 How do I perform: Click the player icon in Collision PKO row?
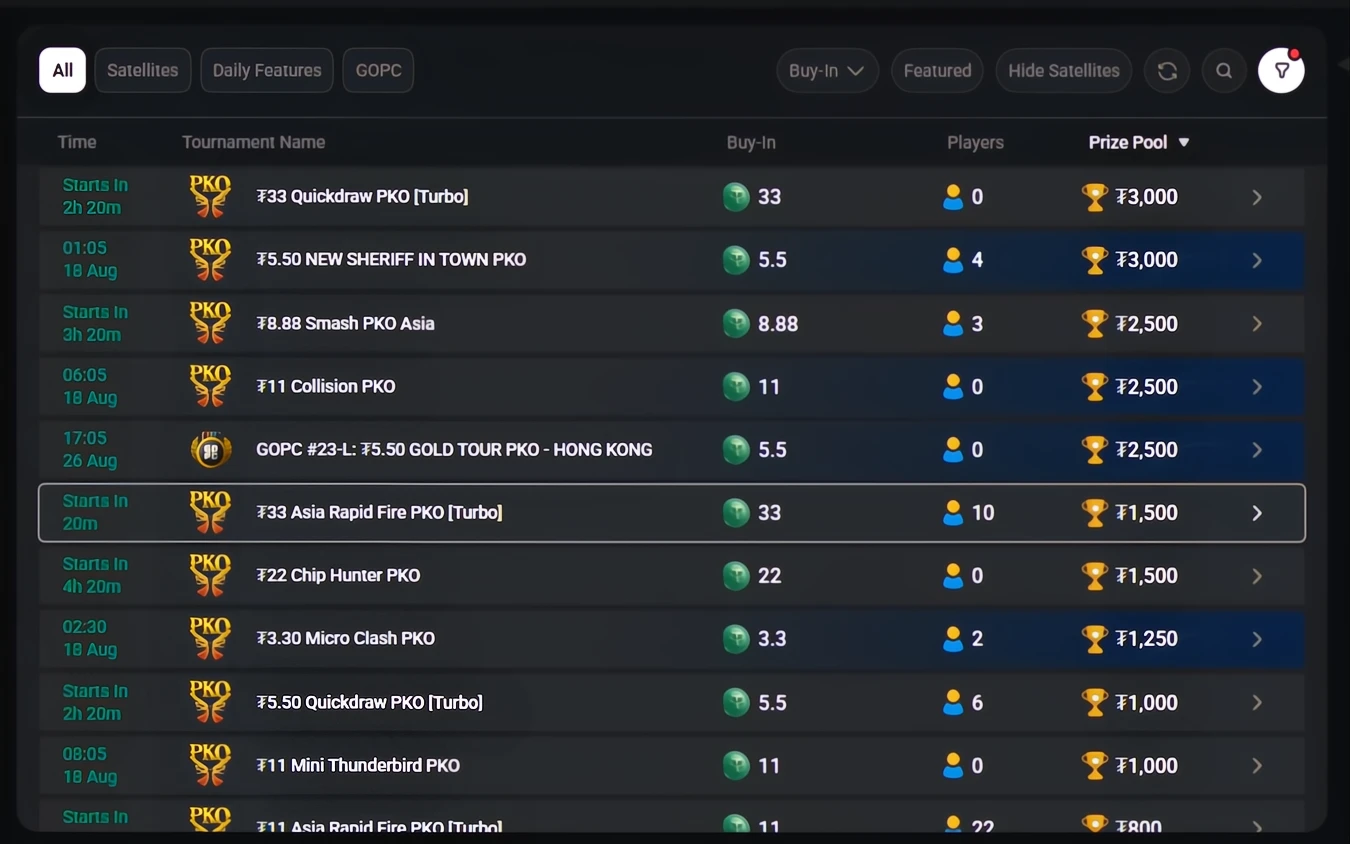(x=953, y=387)
